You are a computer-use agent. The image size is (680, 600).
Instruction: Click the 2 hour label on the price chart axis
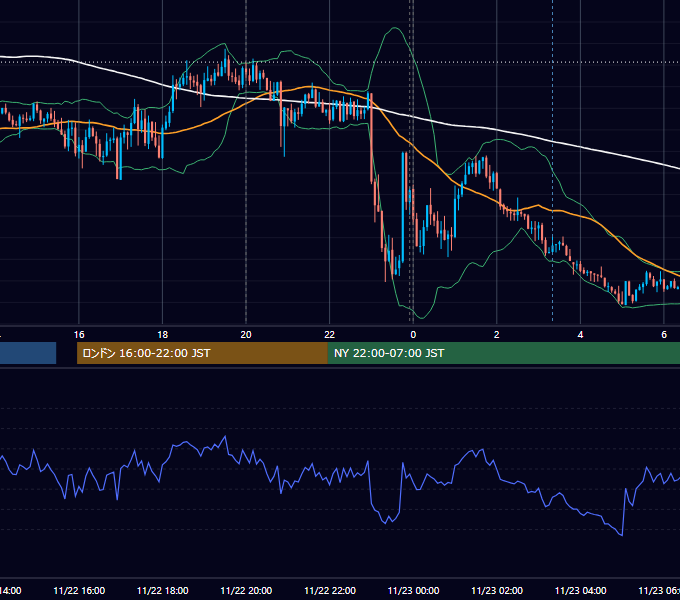click(497, 334)
